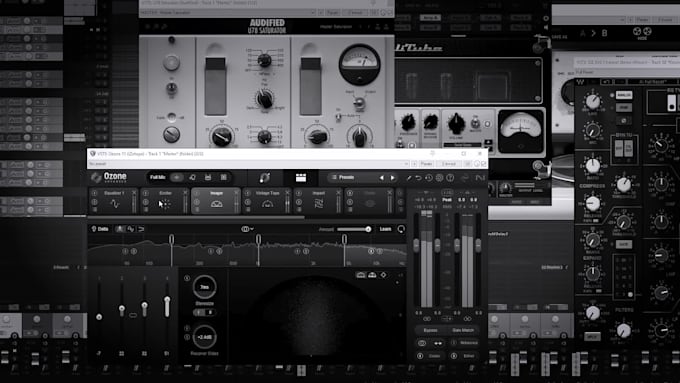The image size is (680, 383).
Task: Select the Imager module in Ozone
Action: click(x=216, y=201)
